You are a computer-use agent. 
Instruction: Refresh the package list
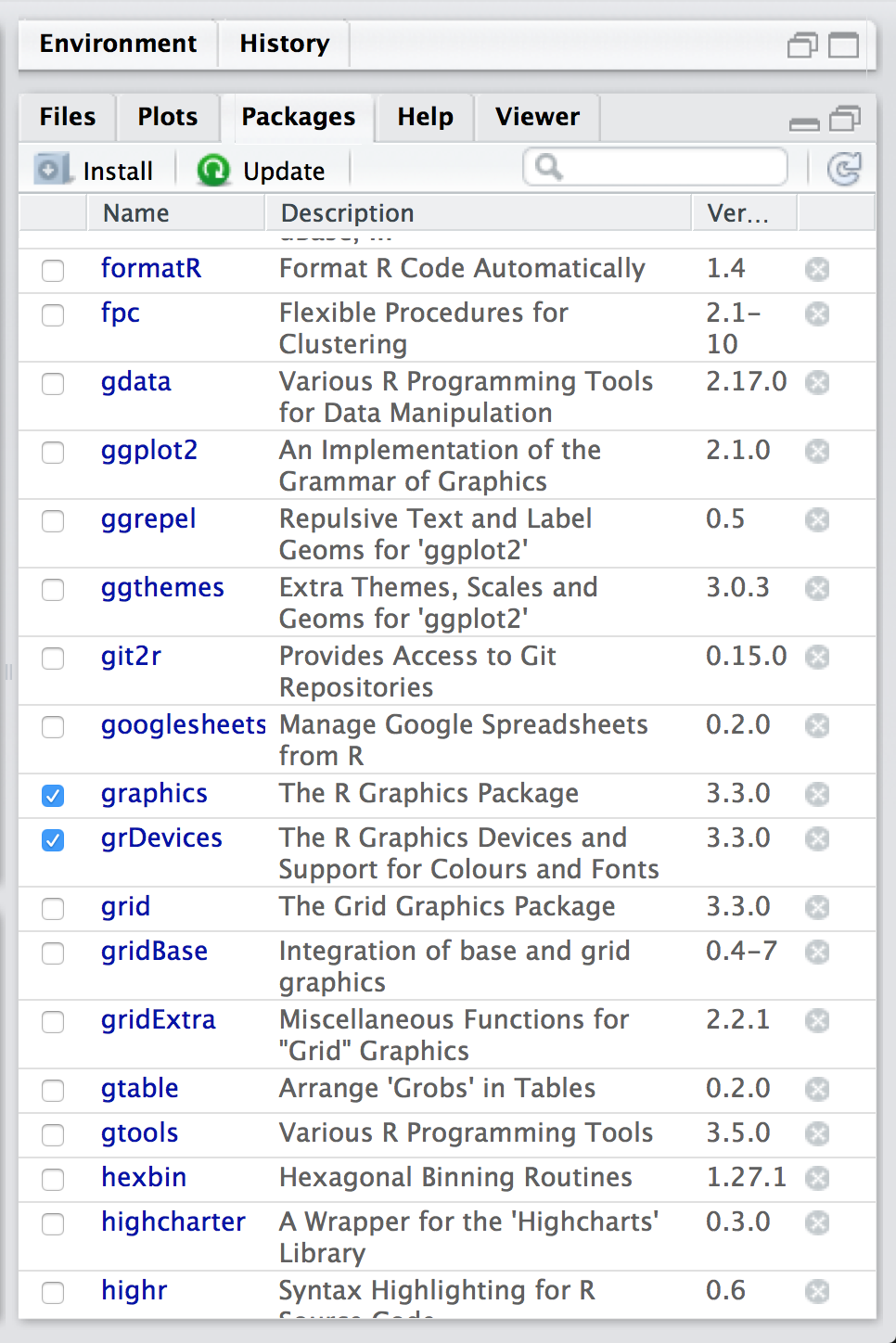843,169
